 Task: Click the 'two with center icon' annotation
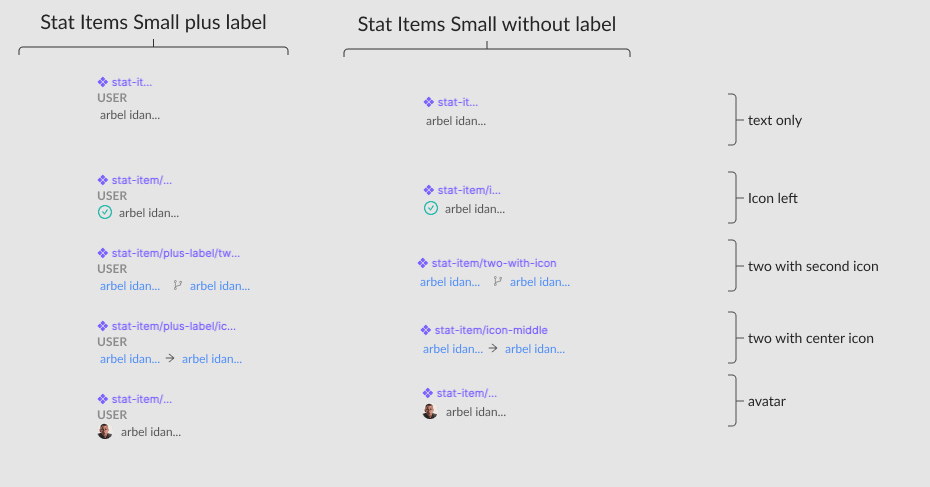tap(811, 338)
